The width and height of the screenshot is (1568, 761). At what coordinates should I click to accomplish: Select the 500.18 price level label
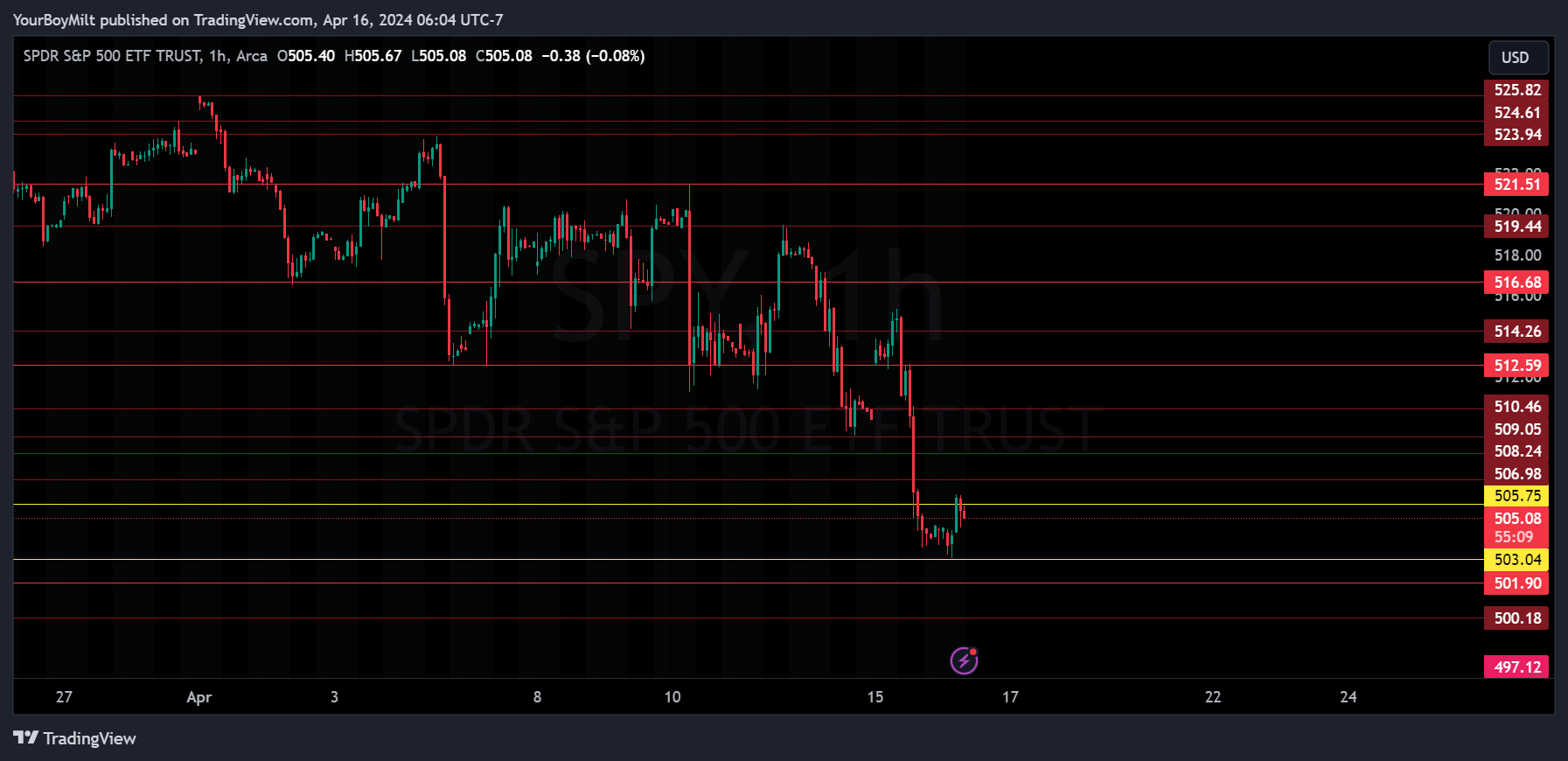pos(1516,618)
